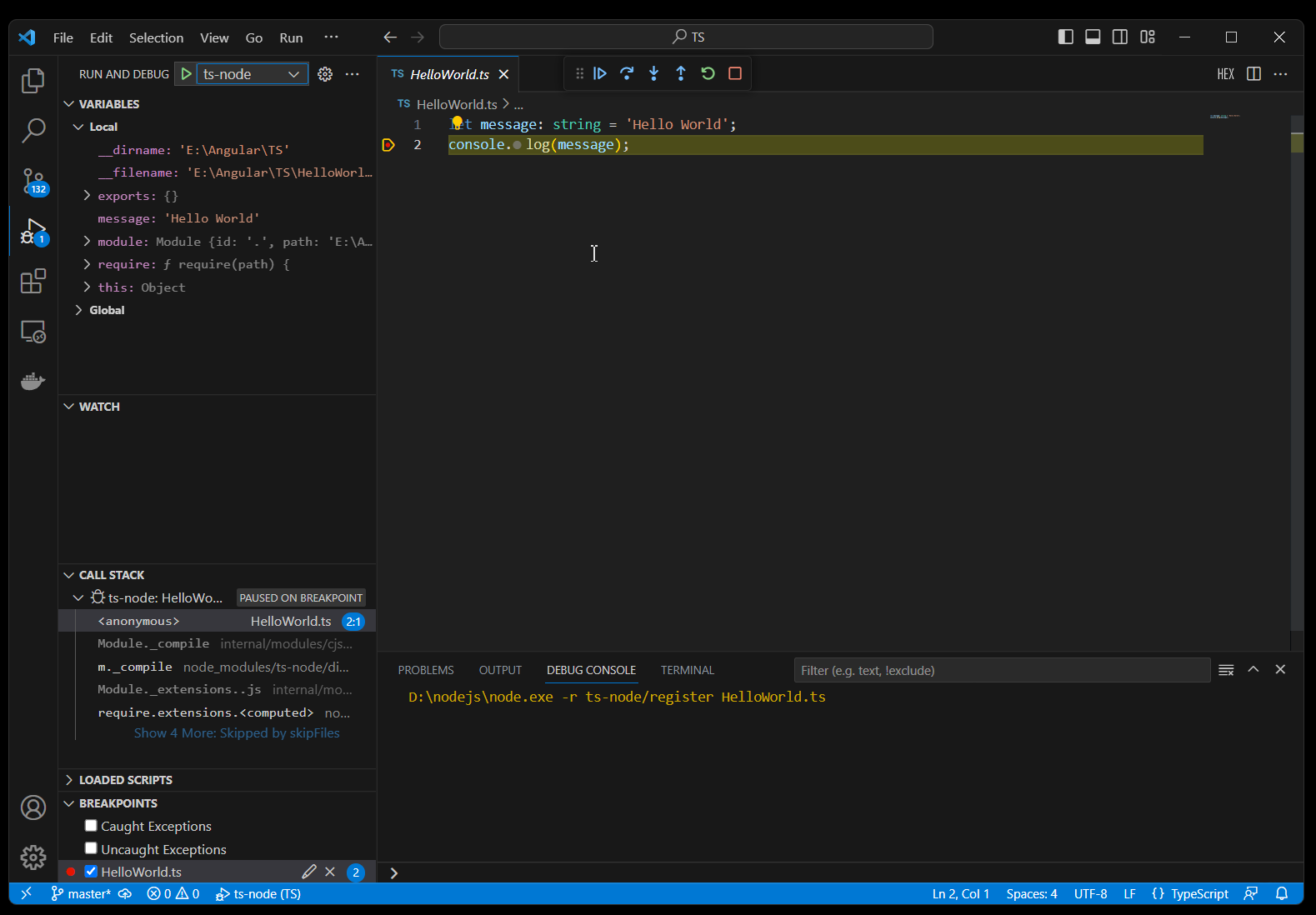Screen dimensions: 1316x915
Task: Open launch.json via gear icon
Action: point(325,74)
